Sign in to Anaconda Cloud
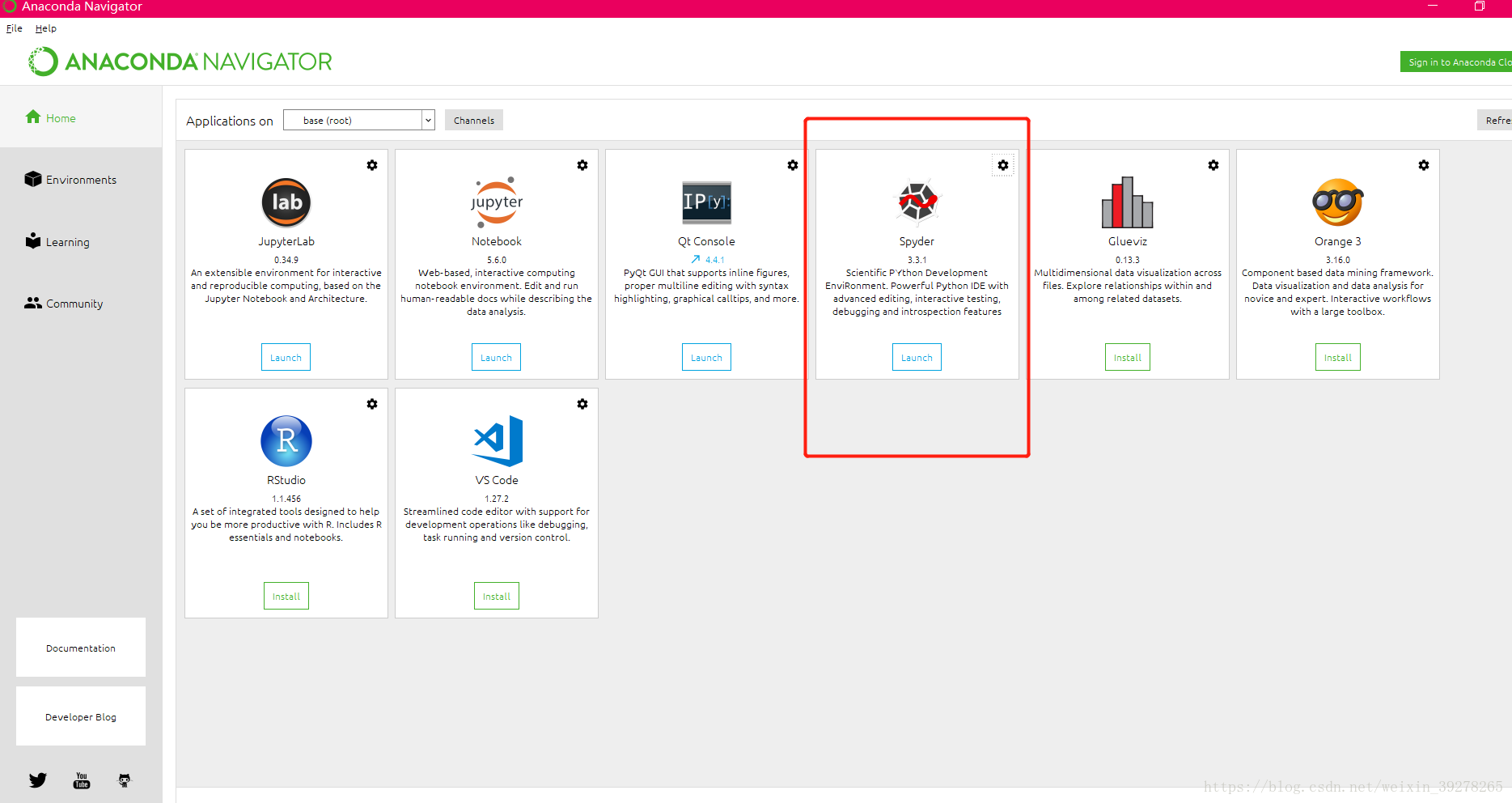Screen dimensions: 1512x803 pyautogui.click(x=1457, y=62)
